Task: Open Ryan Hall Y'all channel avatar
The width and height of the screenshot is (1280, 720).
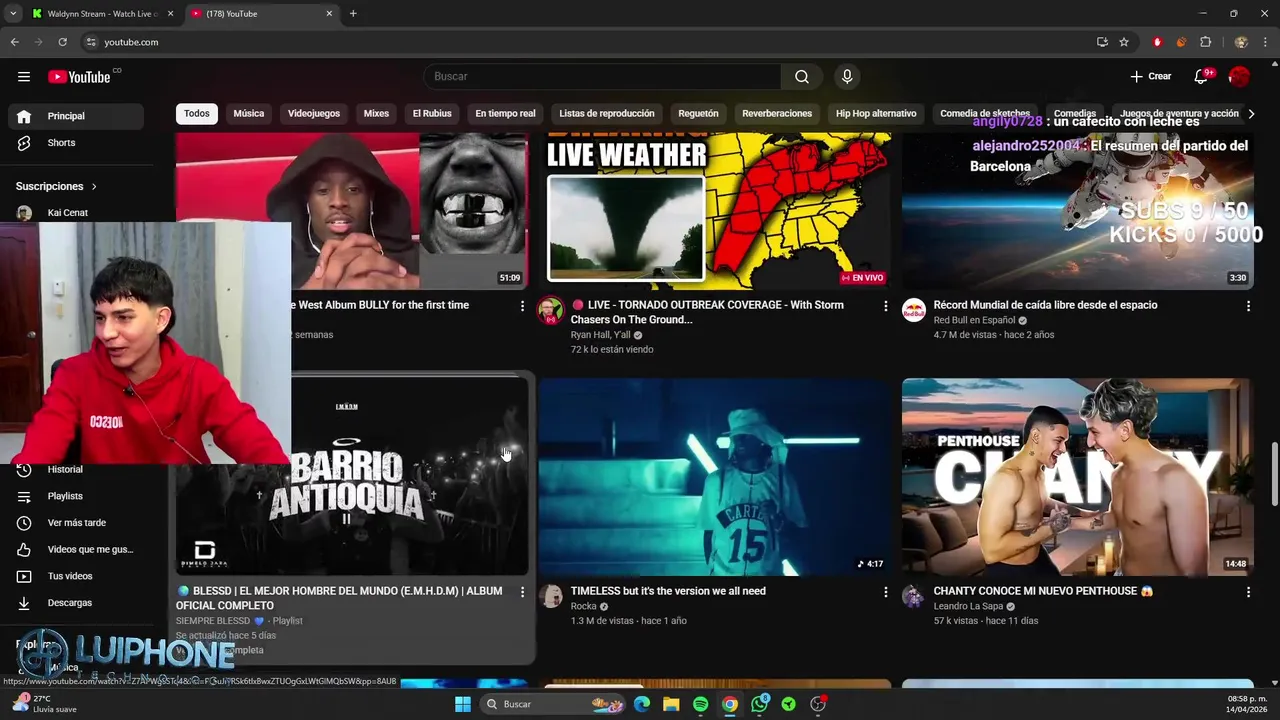Action: [551, 311]
